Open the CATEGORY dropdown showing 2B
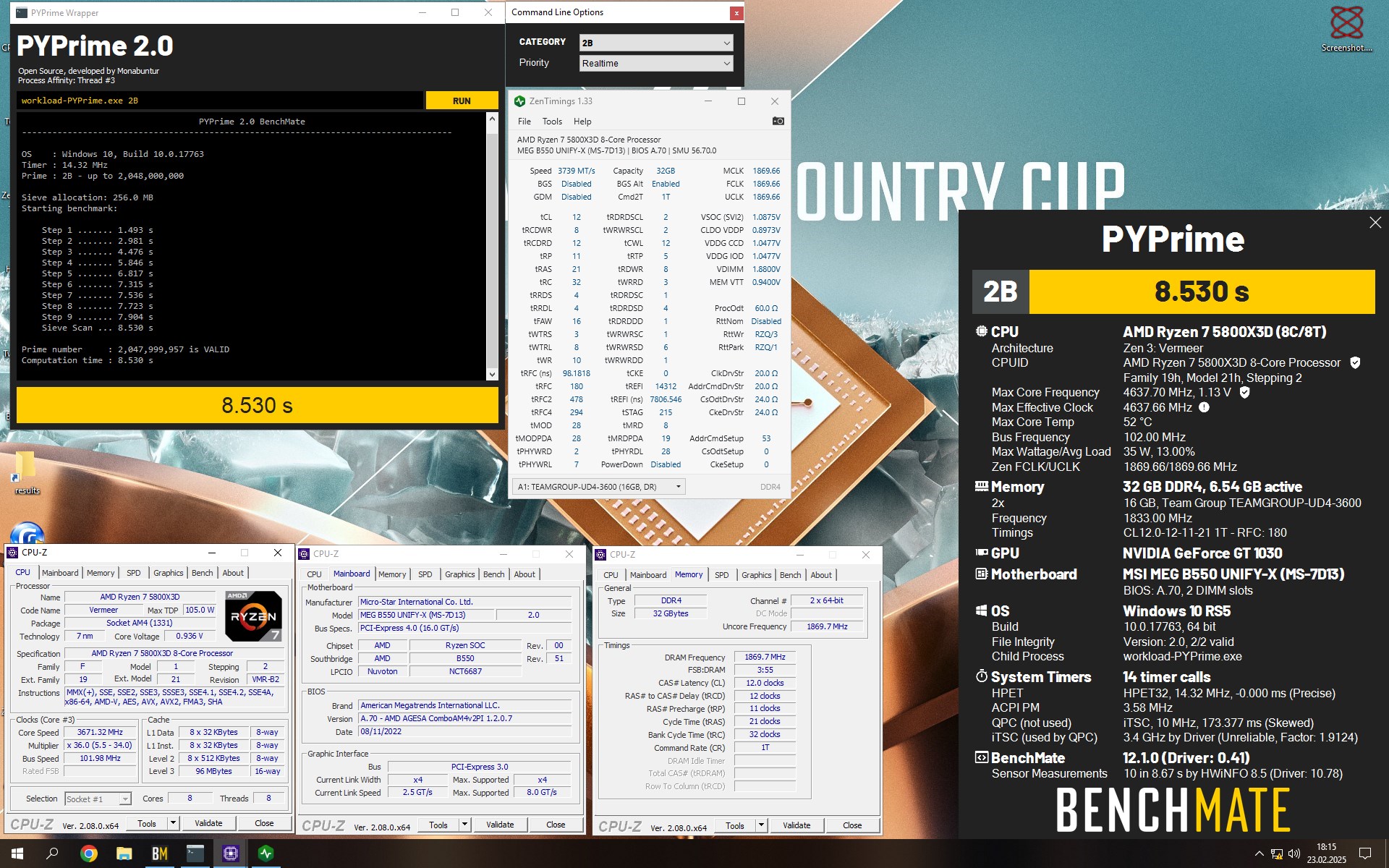Screen dimensions: 1389x868 point(655,43)
